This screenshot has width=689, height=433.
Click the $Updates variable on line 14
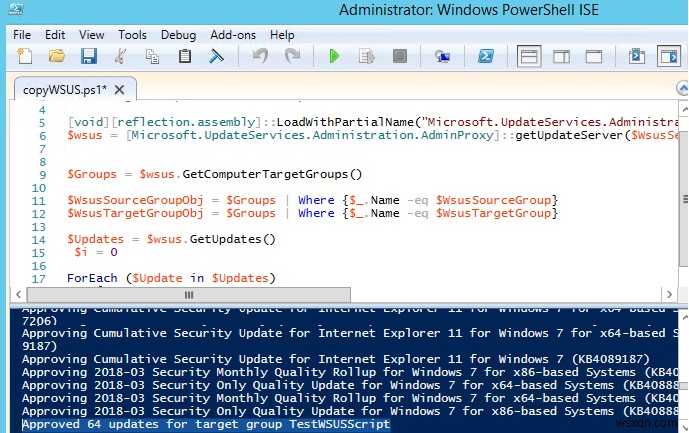point(95,239)
